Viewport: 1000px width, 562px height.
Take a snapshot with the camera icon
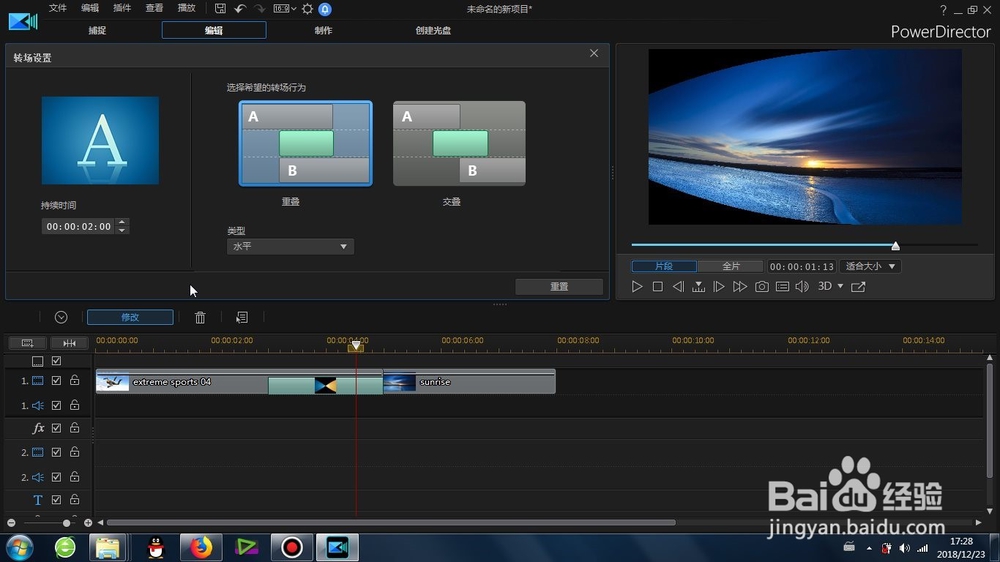[761, 286]
